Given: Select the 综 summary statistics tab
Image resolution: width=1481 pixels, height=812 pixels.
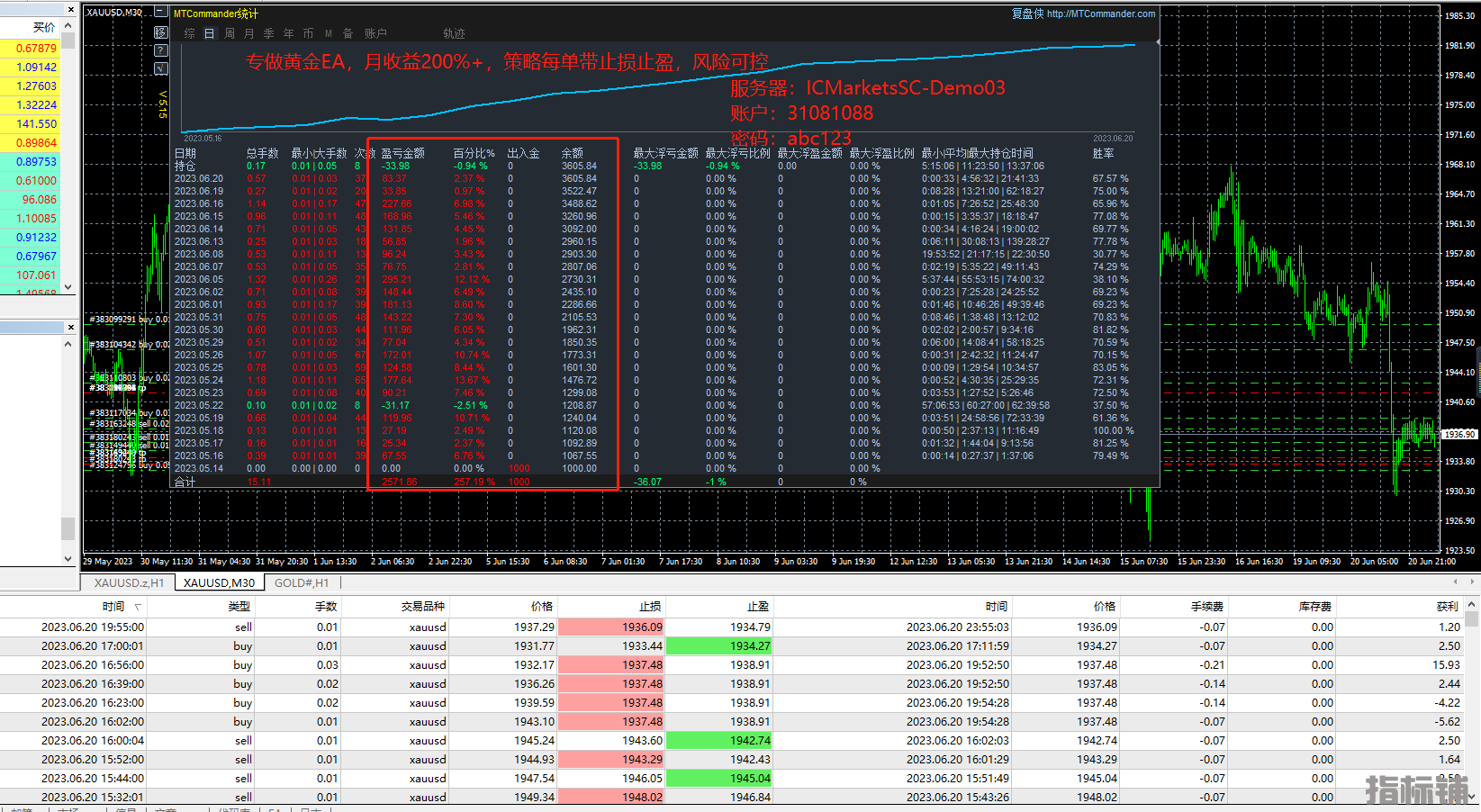Looking at the screenshot, I should click(189, 33).
